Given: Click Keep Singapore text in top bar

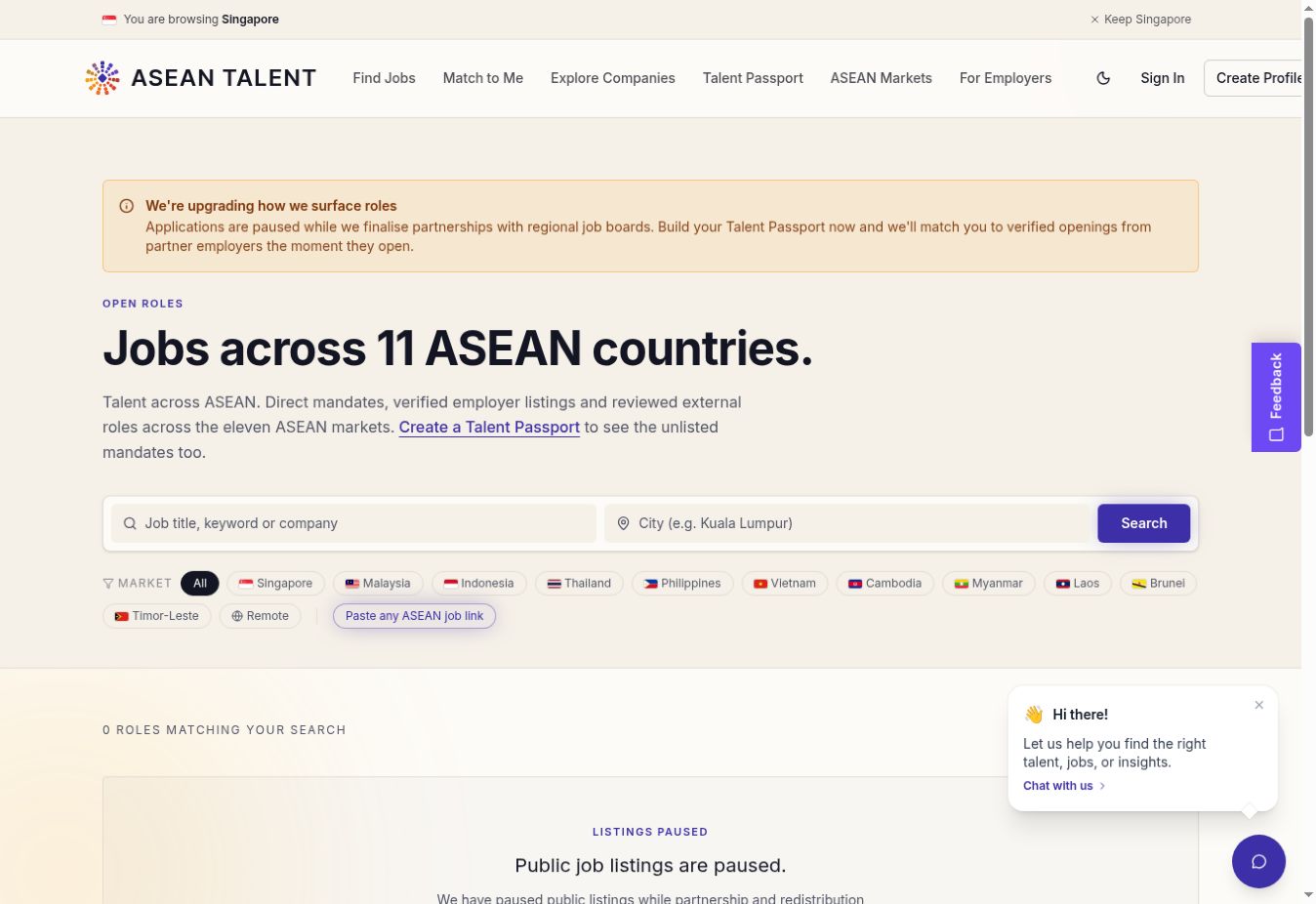Looking at the screenshot, I should click(x=1147, y=20).
